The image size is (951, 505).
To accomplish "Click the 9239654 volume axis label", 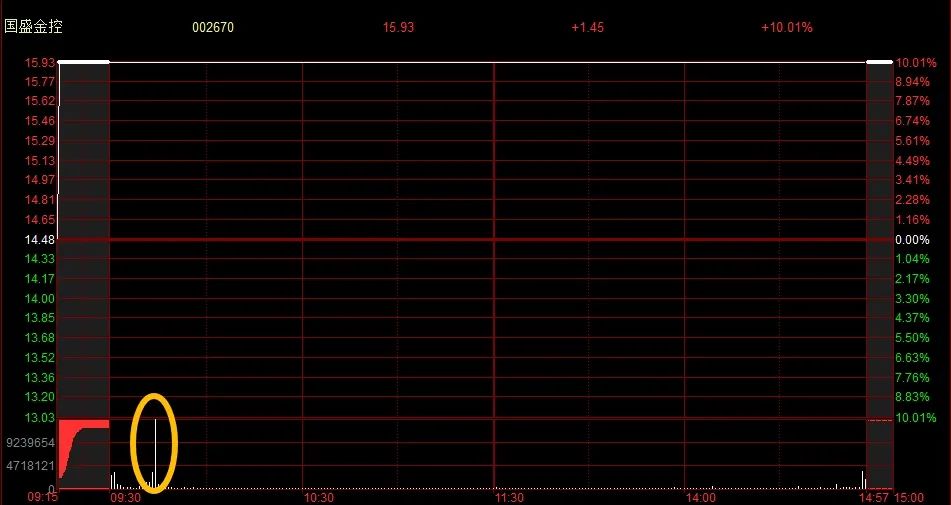I will pyautogui.click(x=30, y=441).
